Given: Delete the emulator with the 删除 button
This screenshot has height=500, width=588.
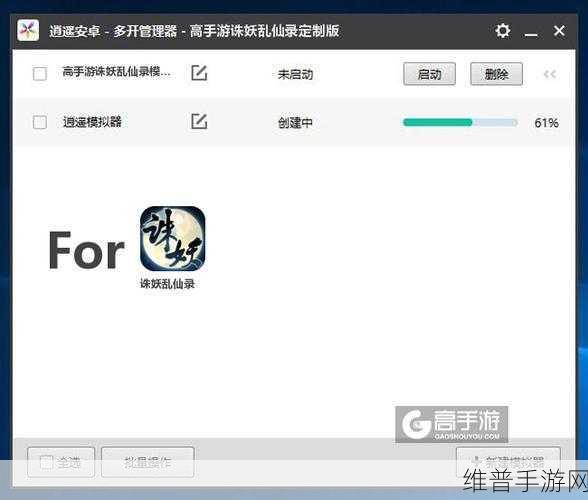Looking at the screenshot, I should (496, 74).
